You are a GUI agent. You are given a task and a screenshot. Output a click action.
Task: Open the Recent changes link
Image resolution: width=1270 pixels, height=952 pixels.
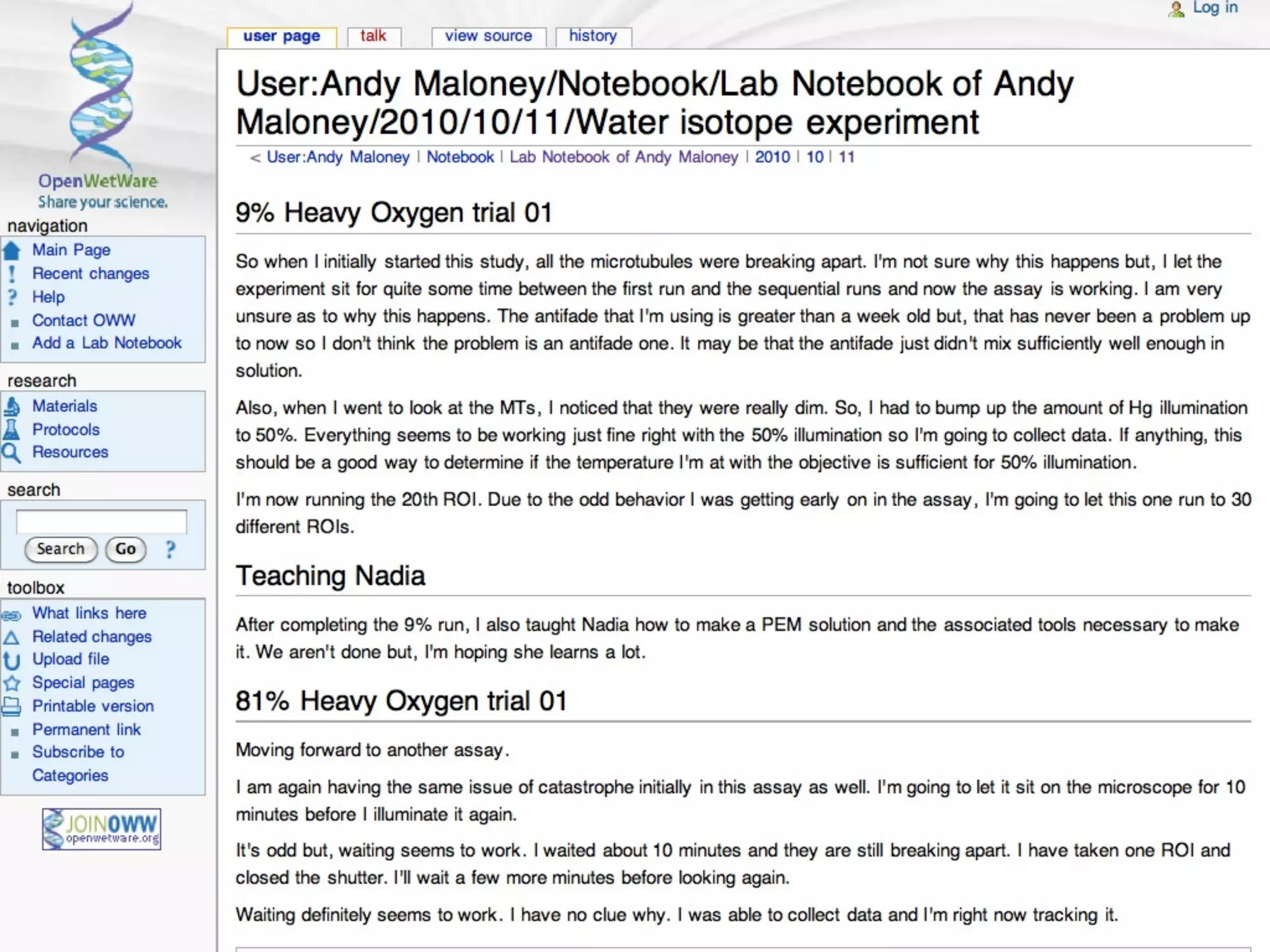coord(91,274)
